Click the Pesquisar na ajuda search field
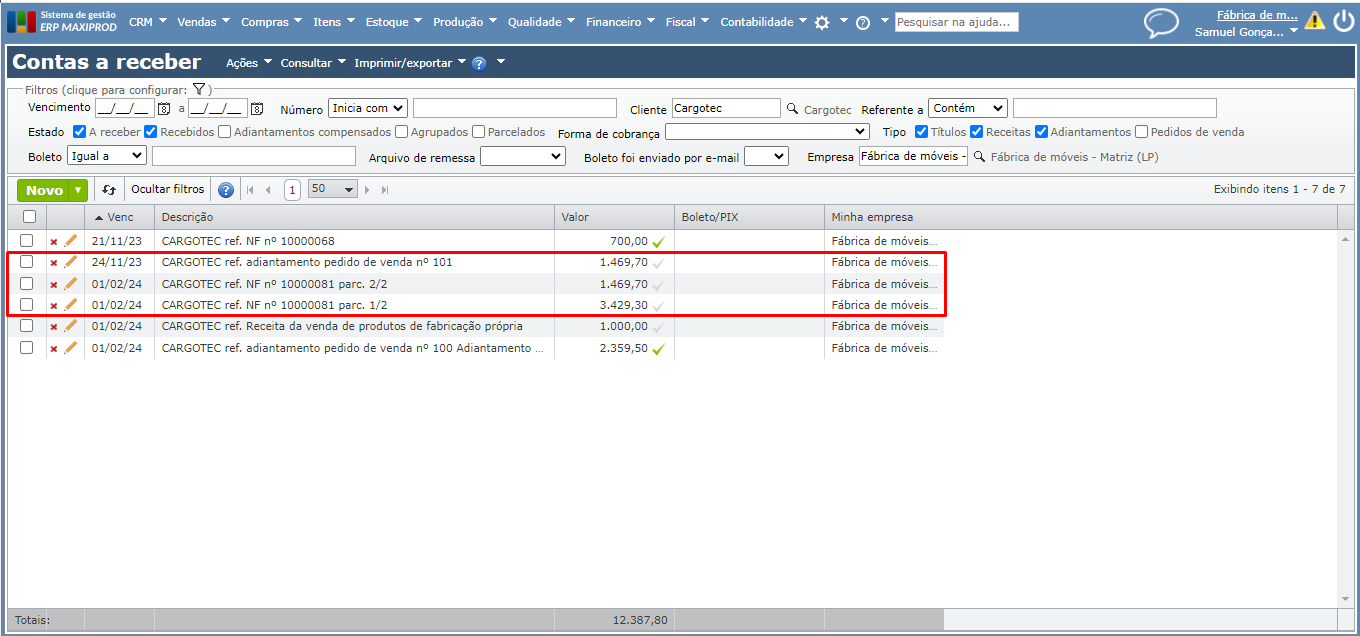This screenshot has height=636, width=1360. [x=956, y=22]
